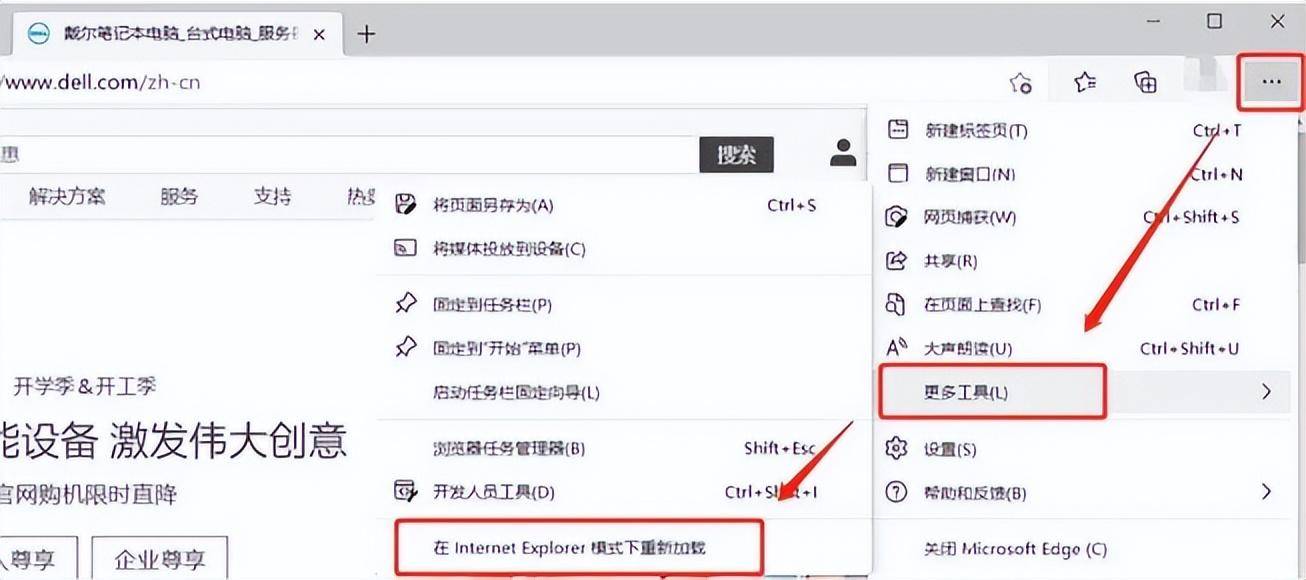Click the Ctrl+S shortcut text
This screenshot has width=1306, height=580.
click(x=792, y=205)
